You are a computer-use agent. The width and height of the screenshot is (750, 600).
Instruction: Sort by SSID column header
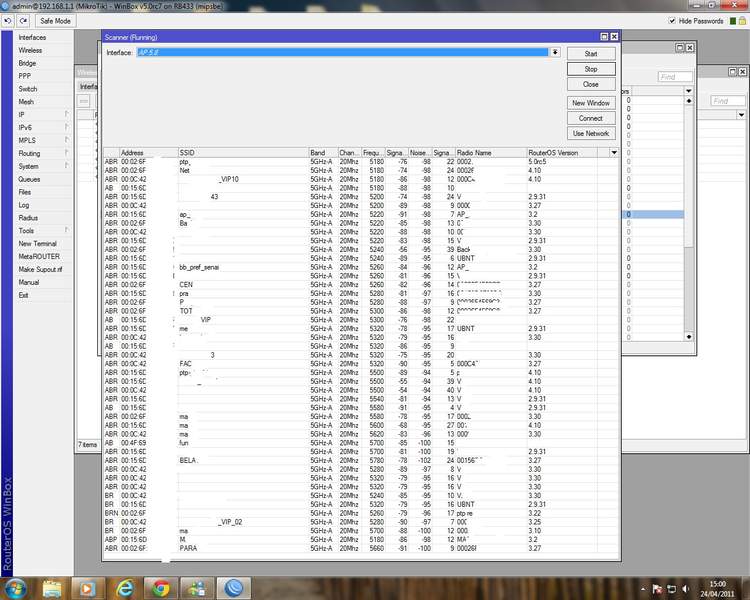pyautogui.click(x=243, y=153)
